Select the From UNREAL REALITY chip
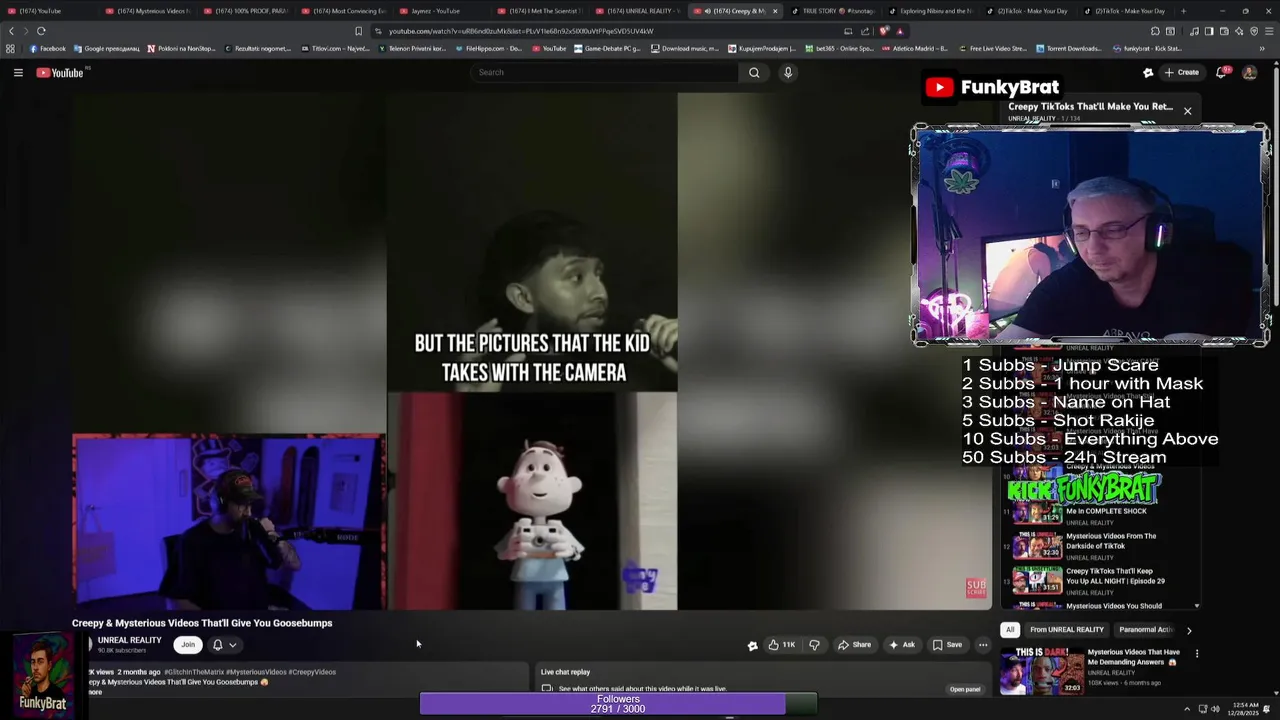 [1067, 630]
